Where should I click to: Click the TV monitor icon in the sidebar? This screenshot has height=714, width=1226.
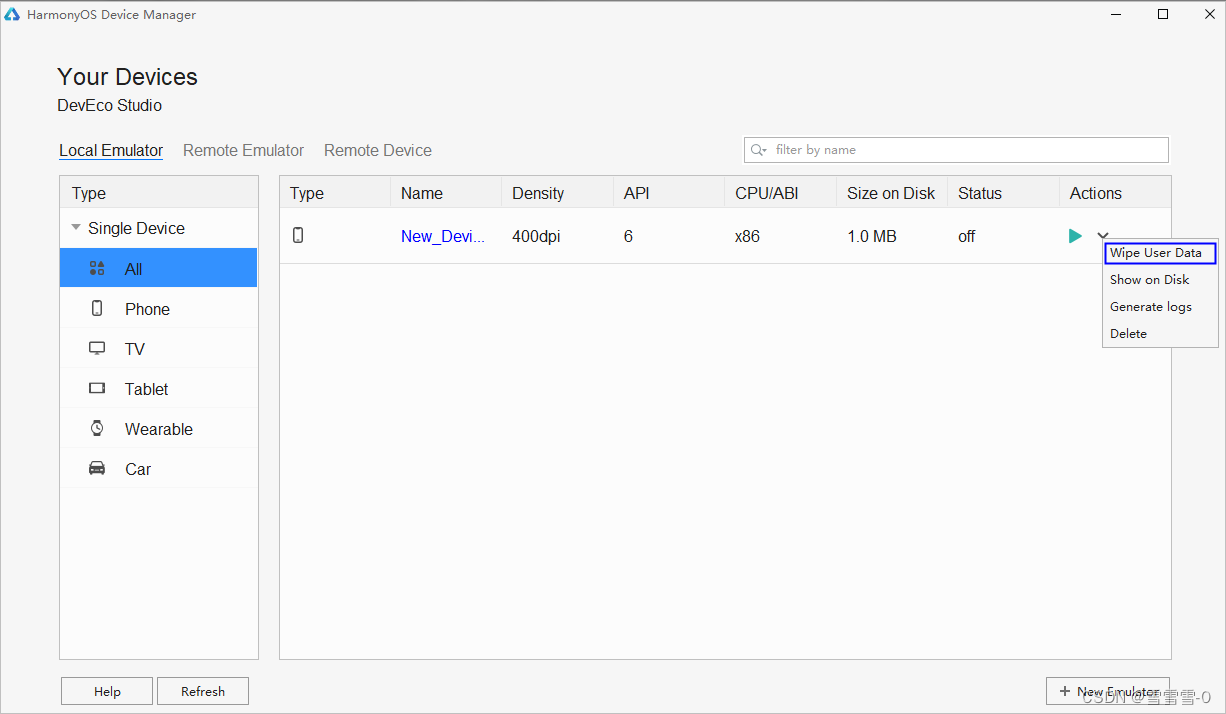coord(97,348)
